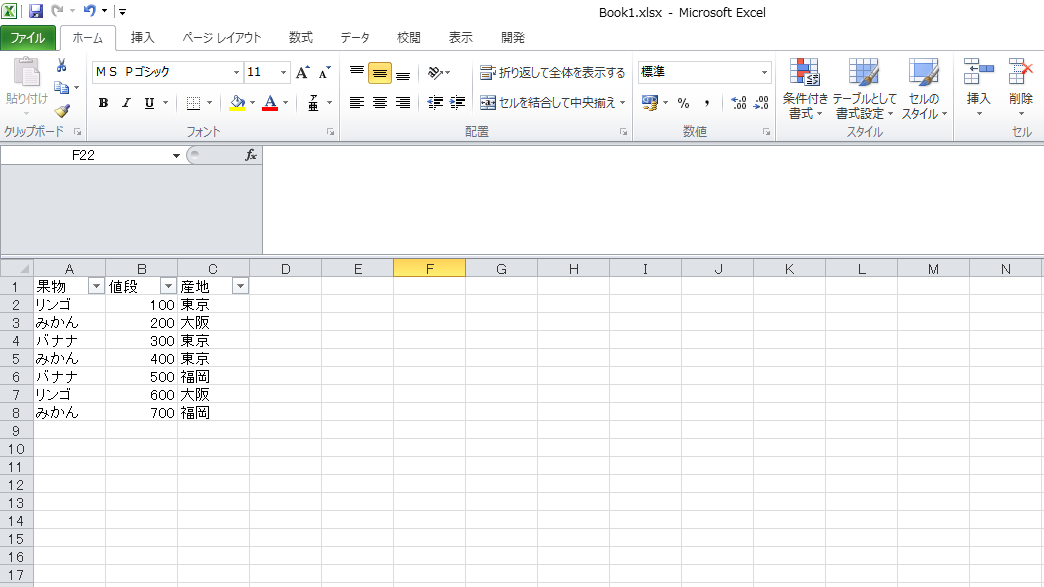The width and height of the screenshot is (1044, 587).
Task: Click セルを結合して中央揃え merge button
Action: [547, 102]
